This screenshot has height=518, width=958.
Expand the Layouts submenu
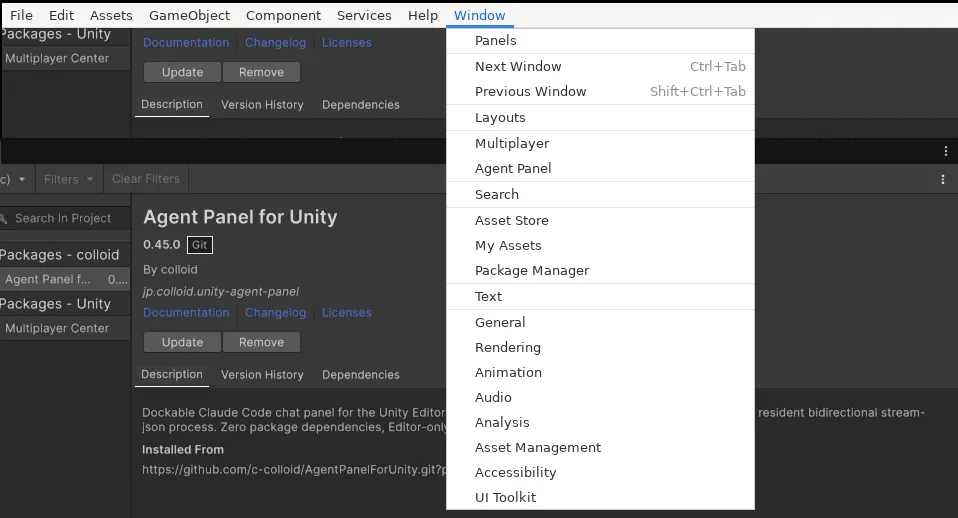[x=600, y=117]
